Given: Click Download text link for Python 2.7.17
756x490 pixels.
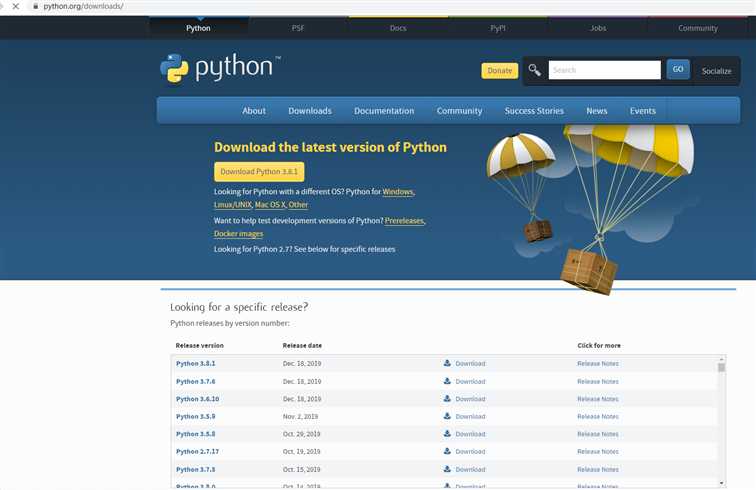Looking at the screenshot, I should [x=471, y=451].
